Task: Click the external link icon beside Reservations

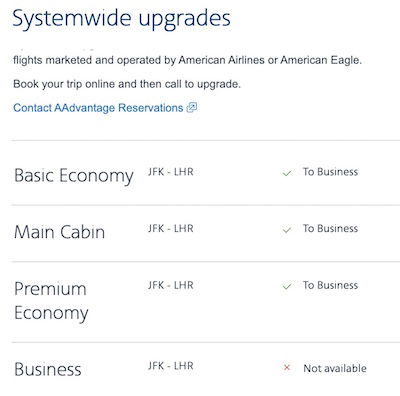Action: coord(192,107)
